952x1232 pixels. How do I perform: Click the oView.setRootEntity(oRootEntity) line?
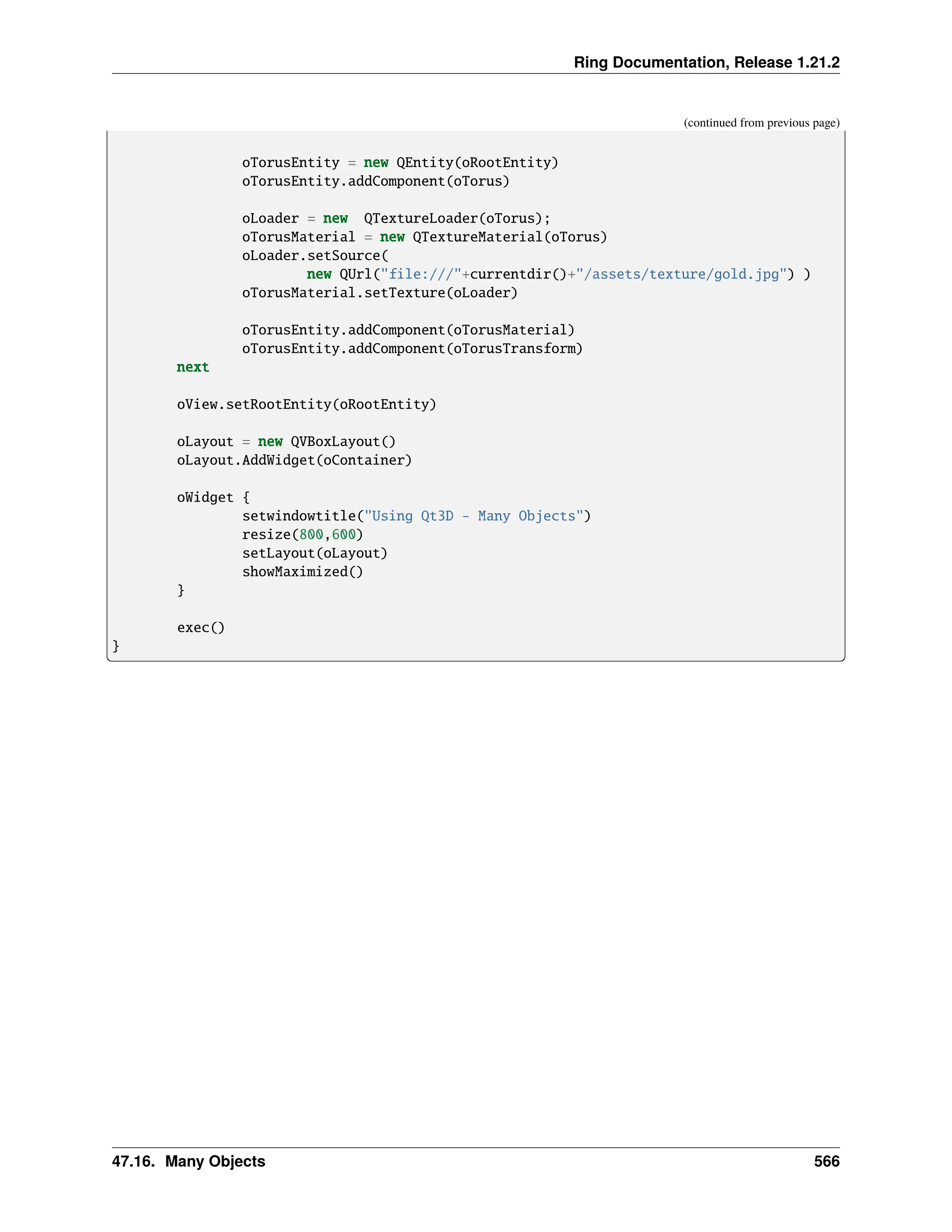[x=306, y=404]
